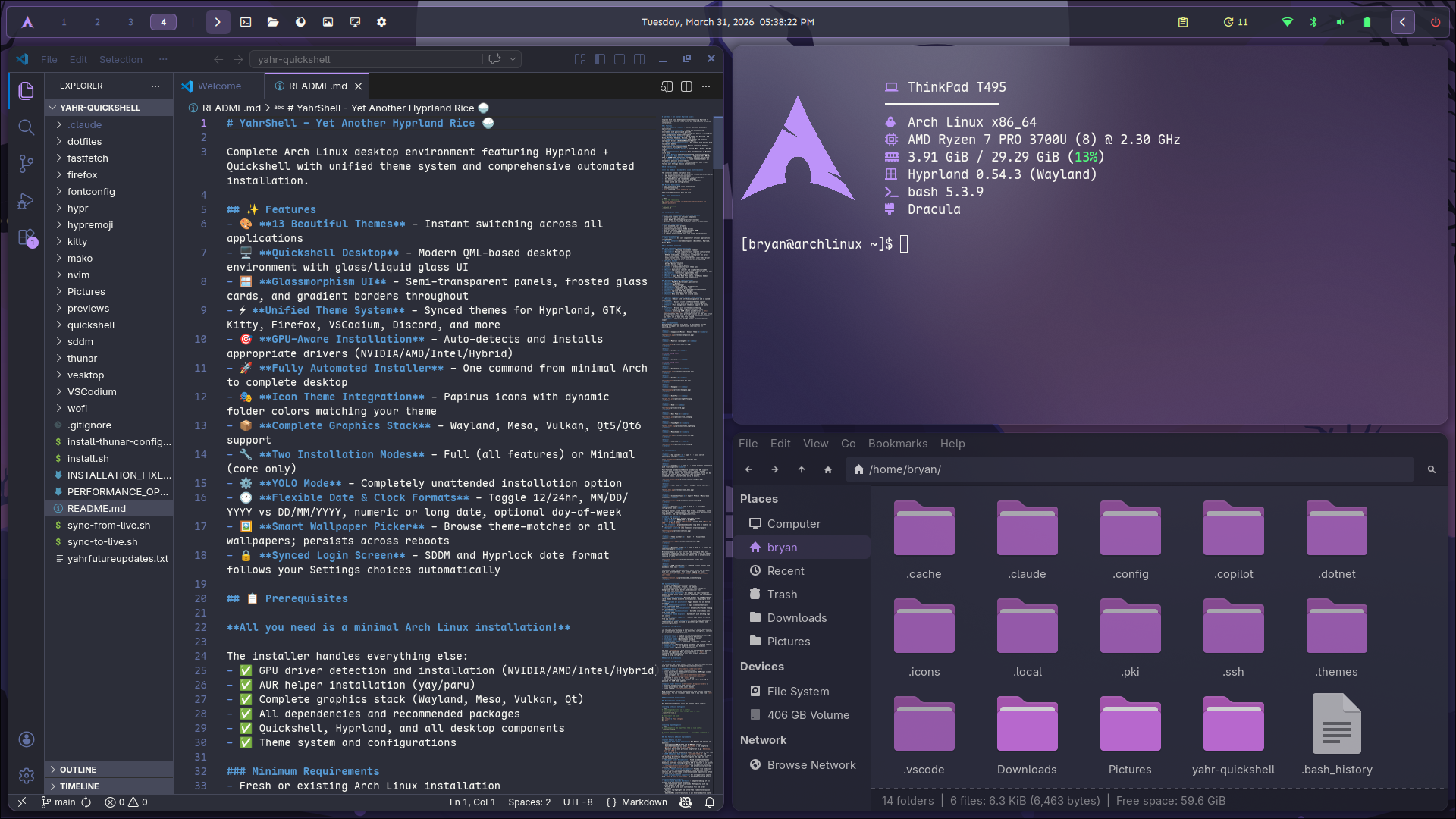This screenshot has height=819, width=1456.
Task: Expand the TIMELINE section
Action: (x=108, y=786)
